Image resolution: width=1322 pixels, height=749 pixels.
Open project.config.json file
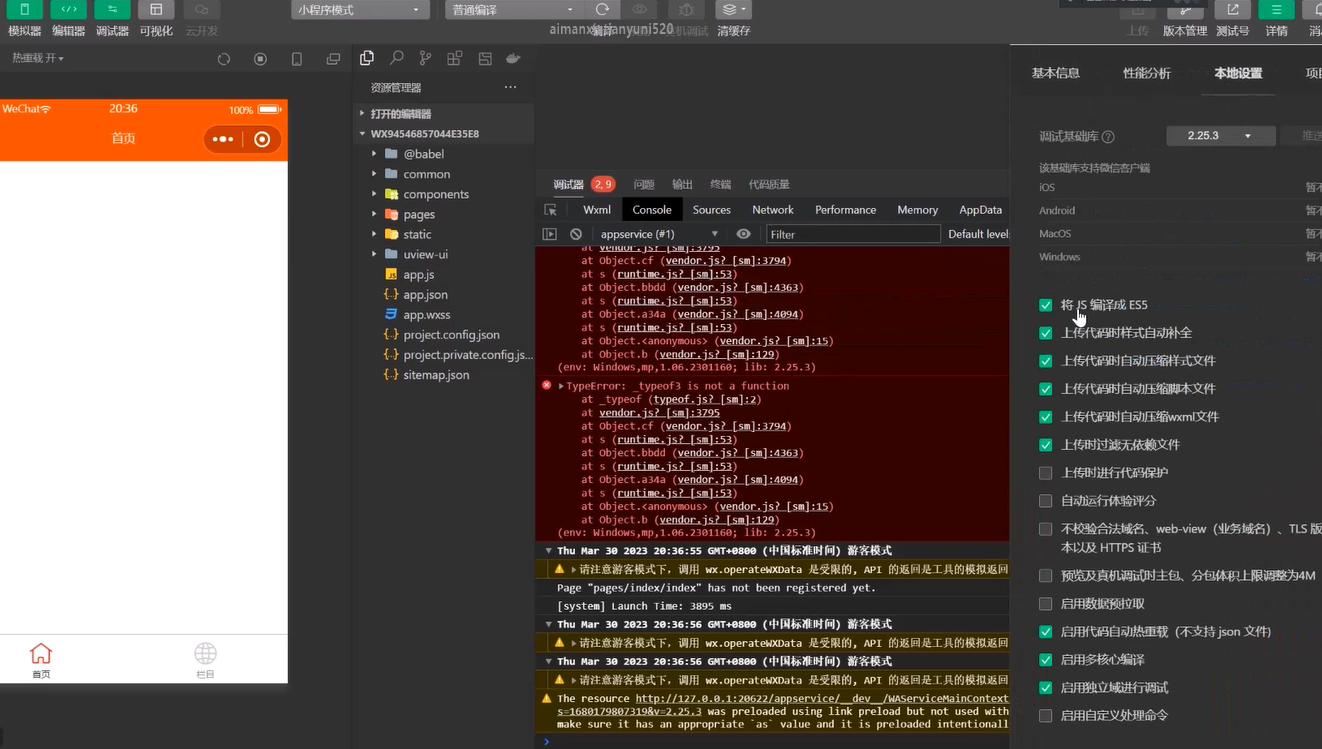(451, 335)
